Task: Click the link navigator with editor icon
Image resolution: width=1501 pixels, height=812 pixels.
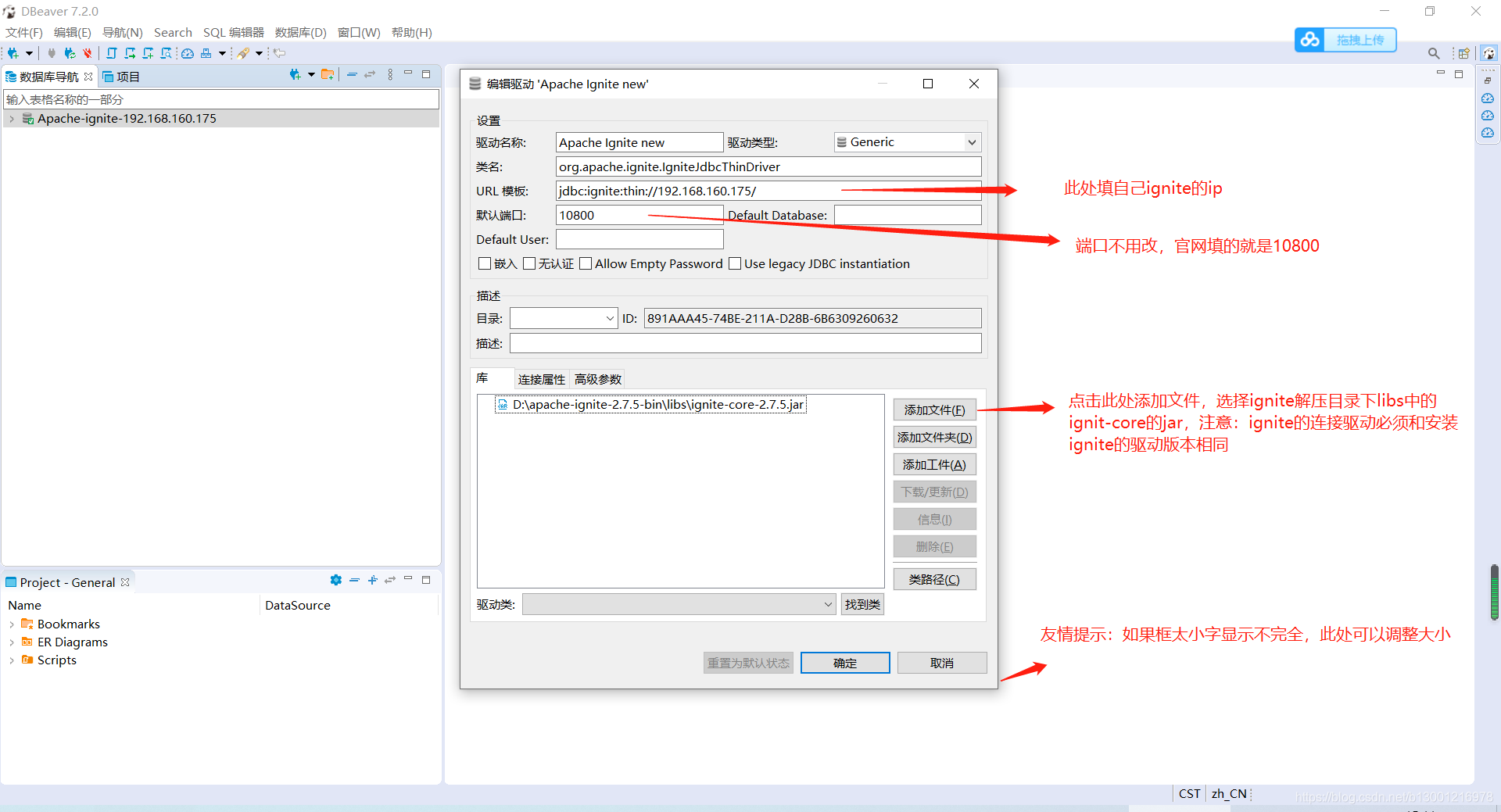Action: coord(370,74)
